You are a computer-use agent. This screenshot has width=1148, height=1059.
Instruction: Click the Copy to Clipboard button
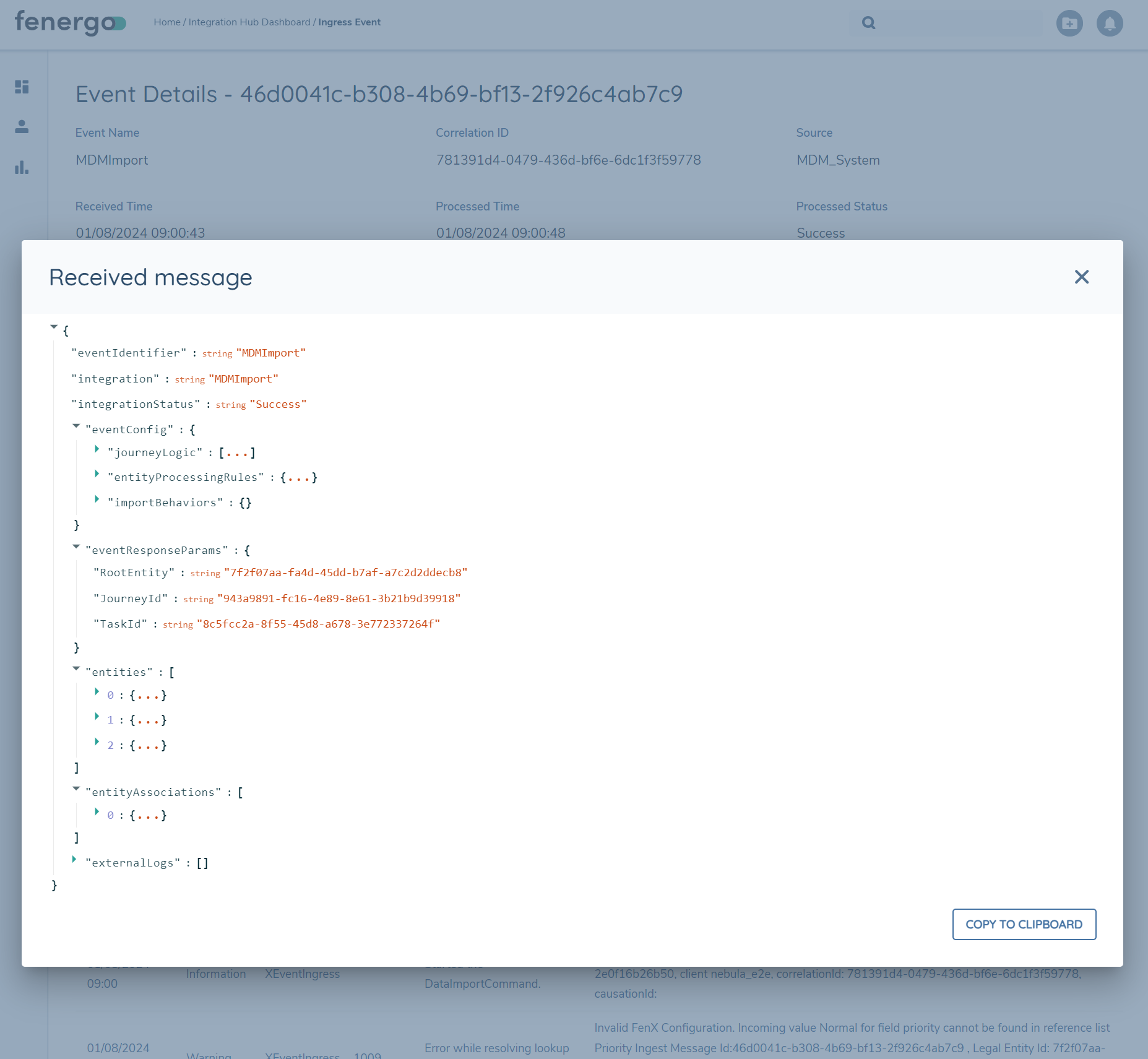coord(1024,924)
